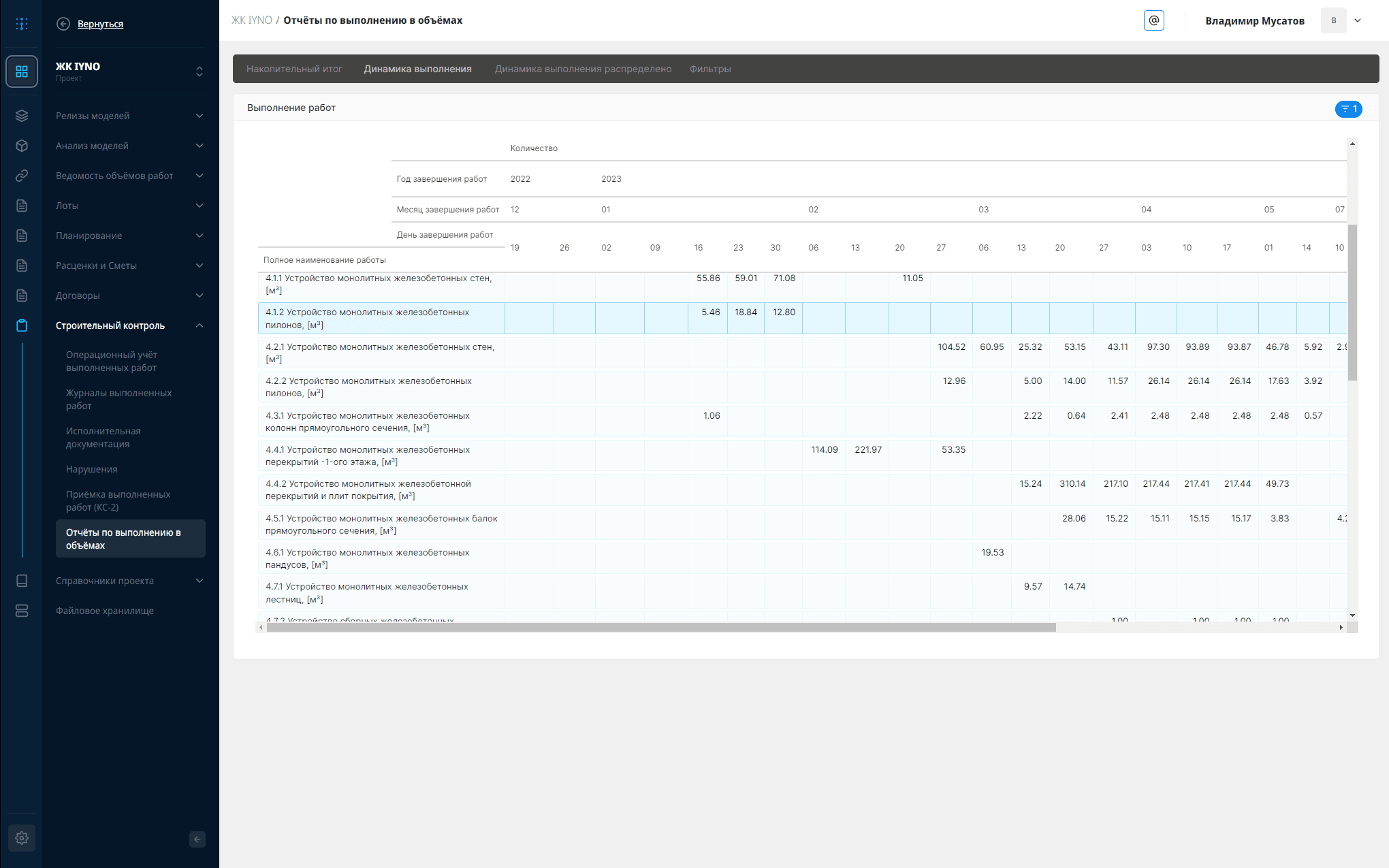The width and height of the screenshot is (1389, 868).
Task: Select row 4.1.2 Устройство монолитных пилонов
Action: 802,319
